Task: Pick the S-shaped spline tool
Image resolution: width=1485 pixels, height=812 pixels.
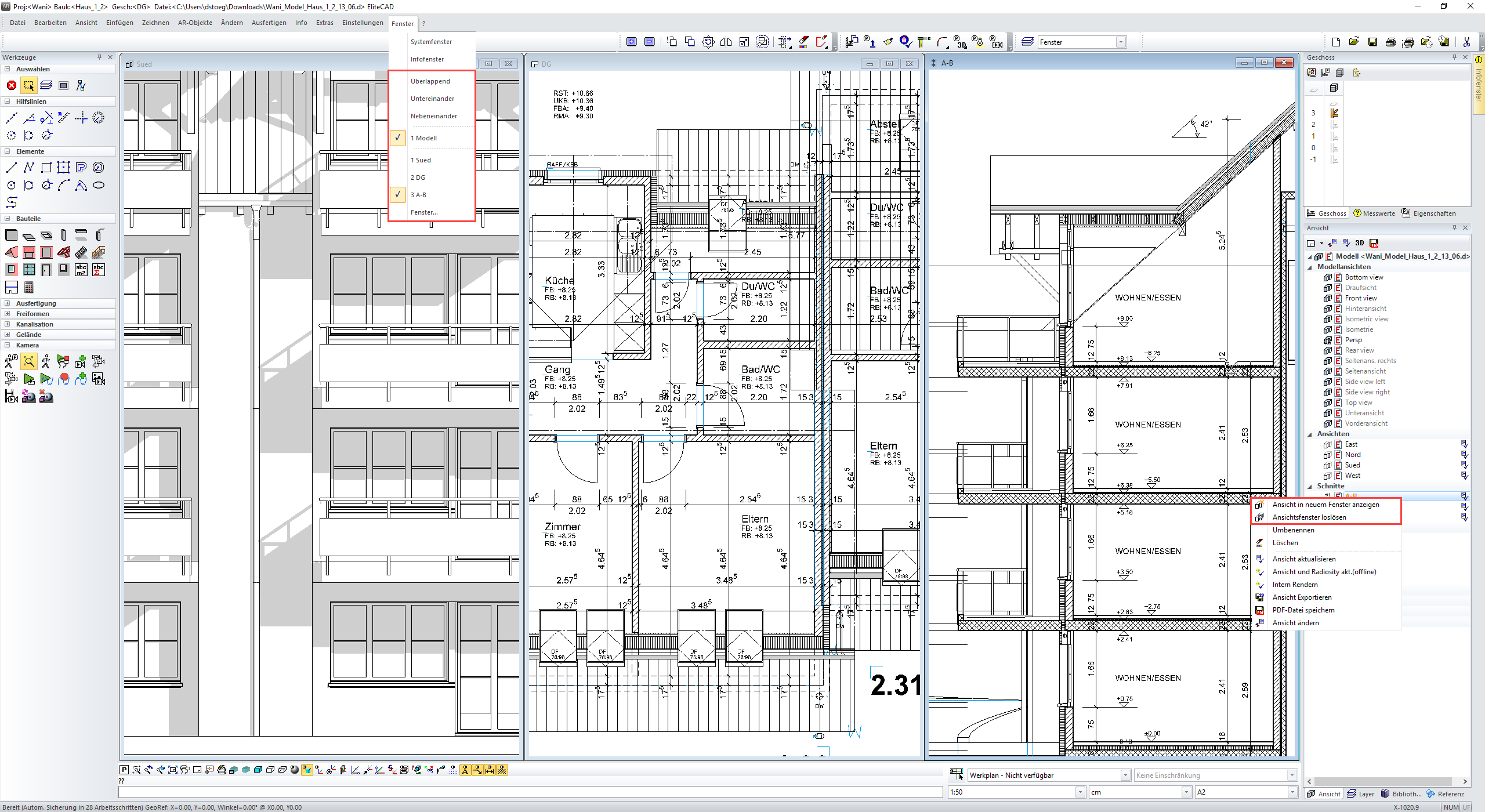Action: pos(12,202)
